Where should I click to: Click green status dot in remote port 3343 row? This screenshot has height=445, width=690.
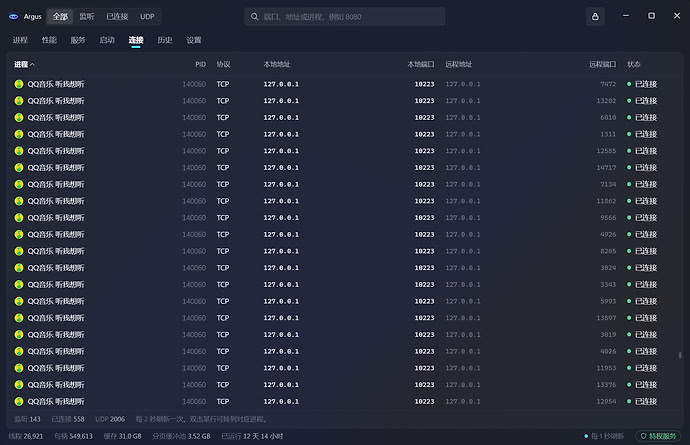(629, 285)
